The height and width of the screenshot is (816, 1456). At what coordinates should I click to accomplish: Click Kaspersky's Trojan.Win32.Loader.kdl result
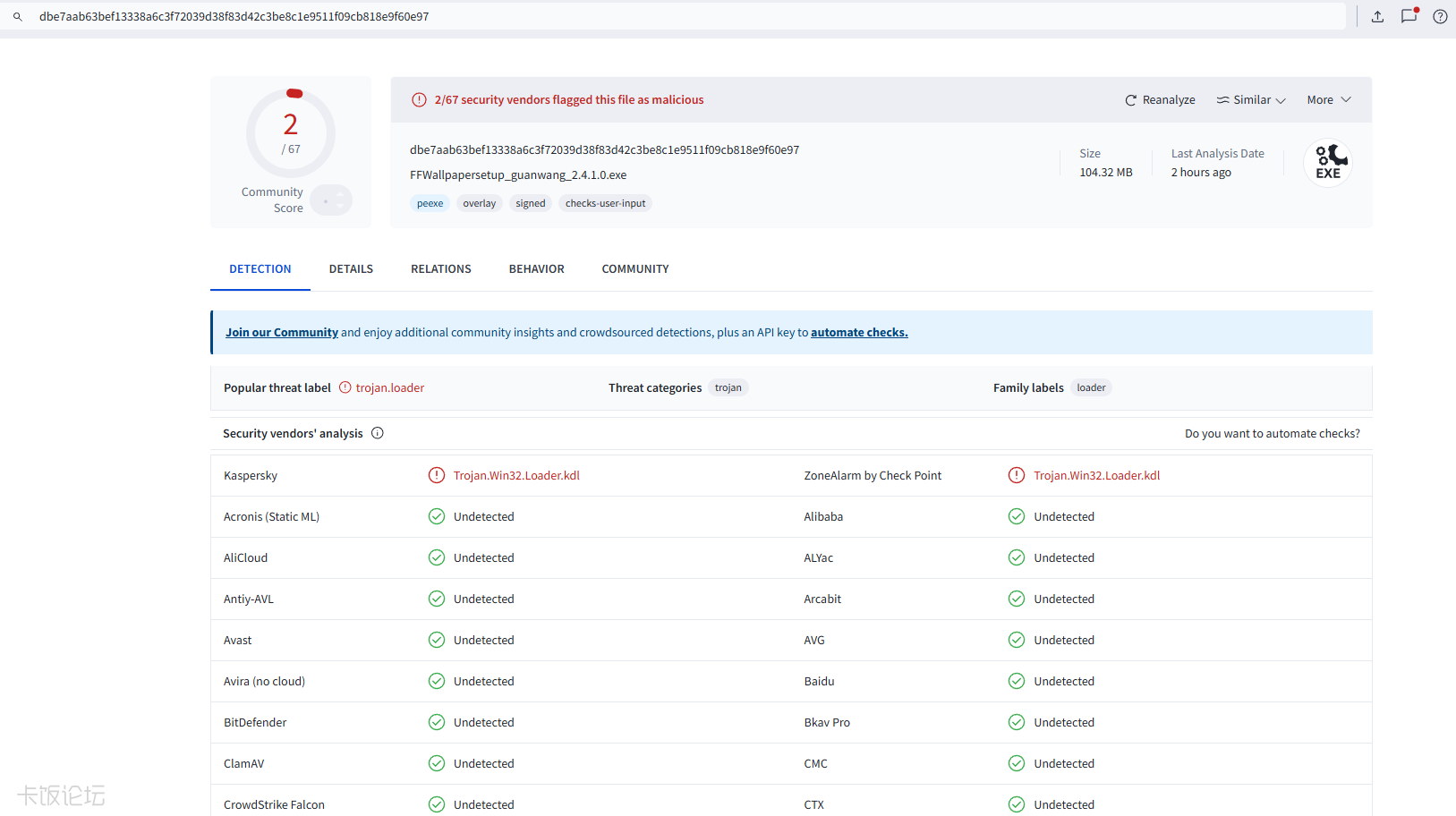click(516, 475)
